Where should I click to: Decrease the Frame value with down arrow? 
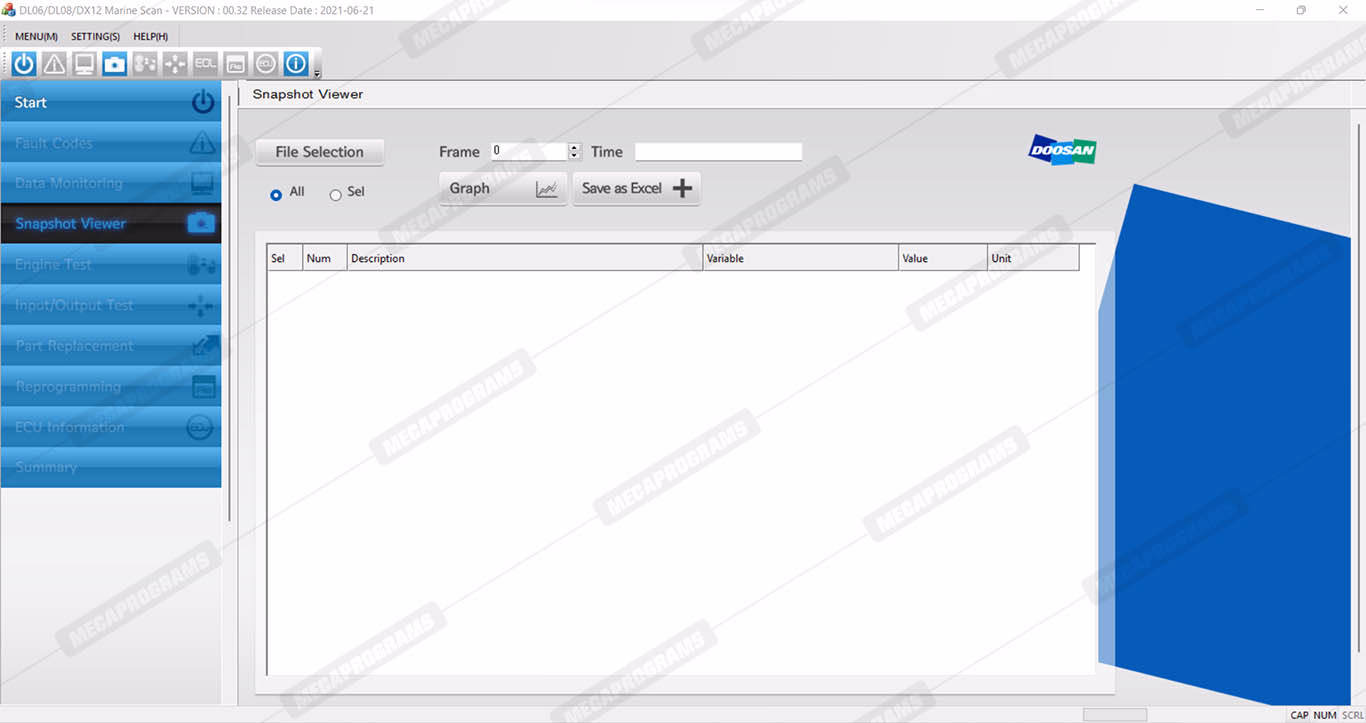574,156
